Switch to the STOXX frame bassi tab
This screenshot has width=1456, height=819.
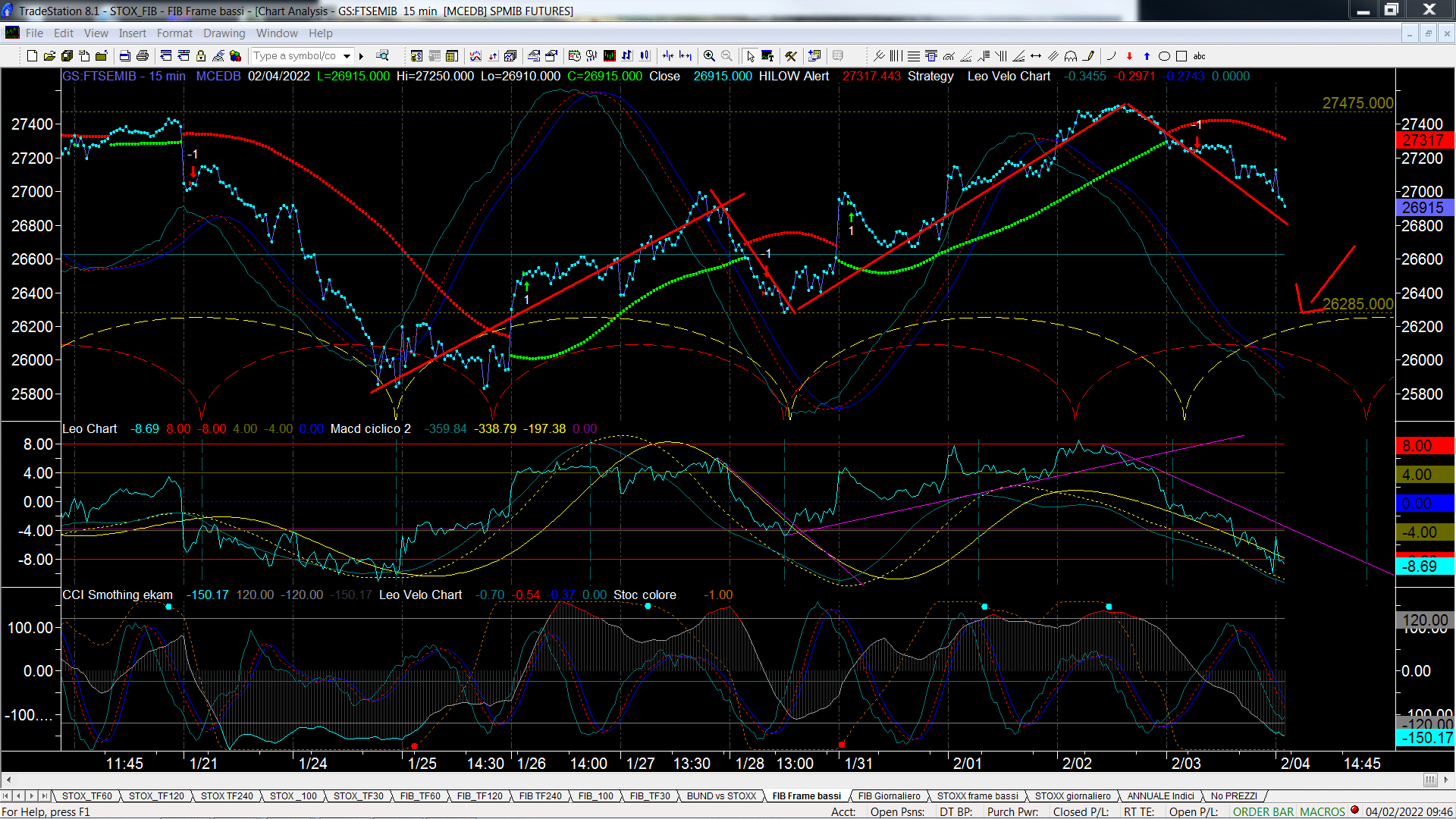click(977, 795)
